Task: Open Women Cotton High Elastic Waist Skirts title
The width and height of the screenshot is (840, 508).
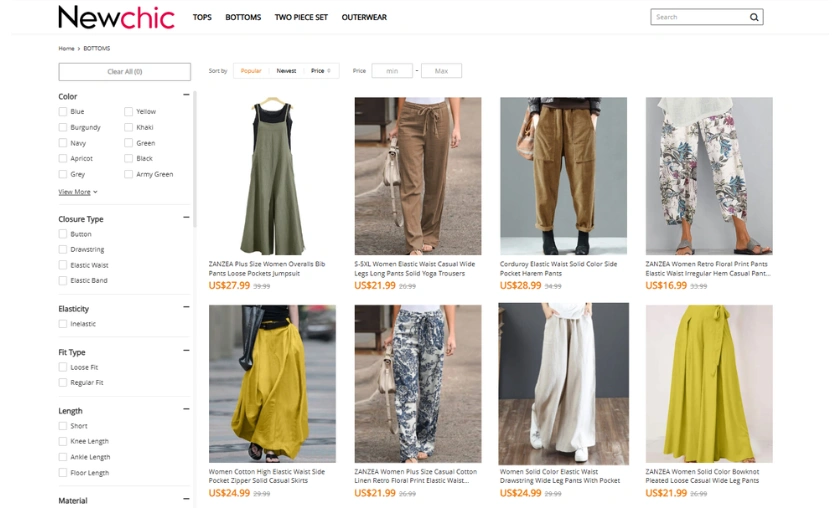Action: (x=267, y=476)
